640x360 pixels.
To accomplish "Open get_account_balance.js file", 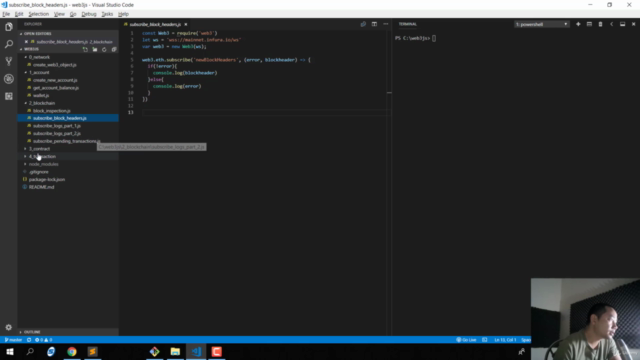I will 56,88.
